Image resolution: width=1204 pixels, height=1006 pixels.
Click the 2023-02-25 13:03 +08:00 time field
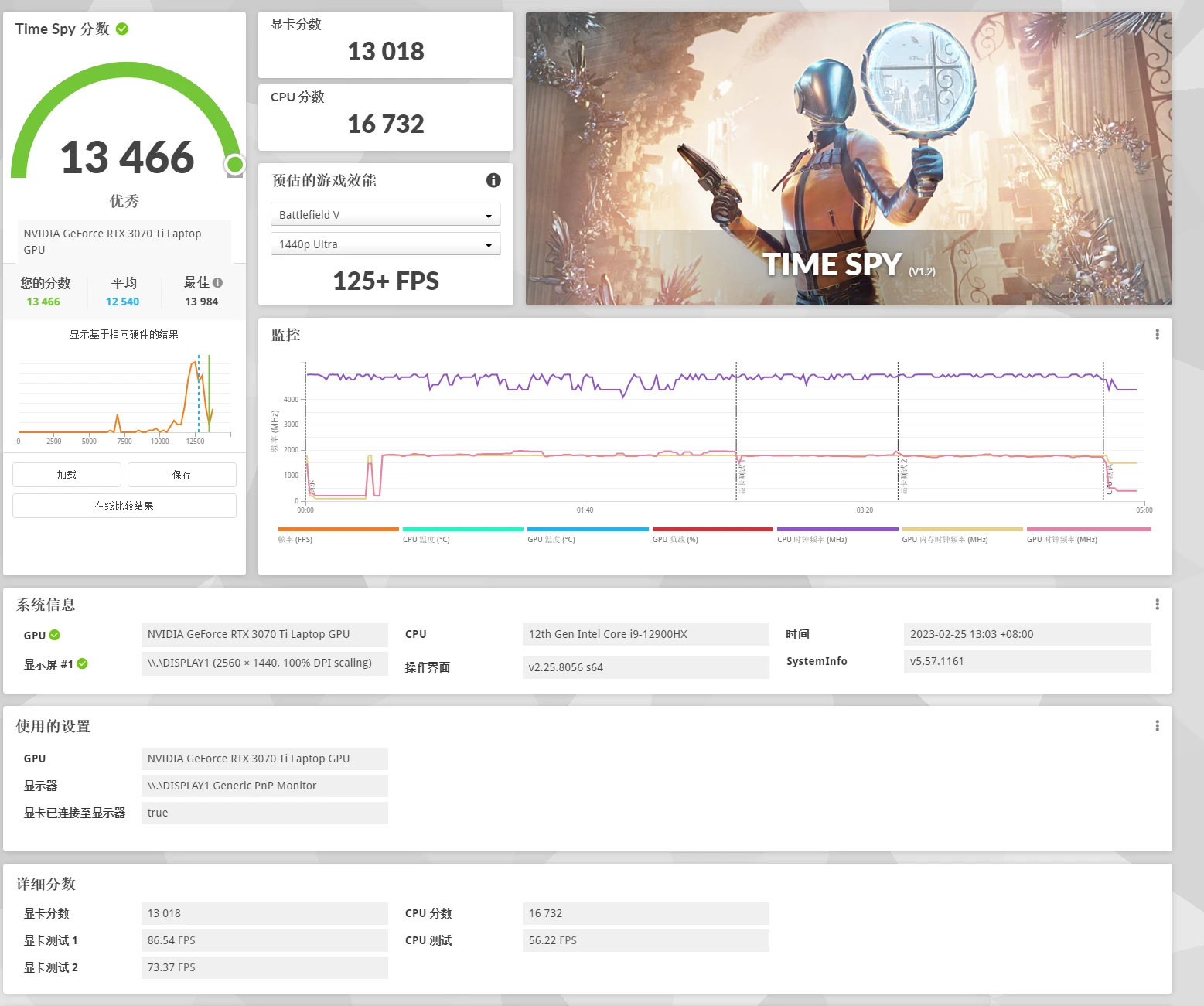point(1027,634)
